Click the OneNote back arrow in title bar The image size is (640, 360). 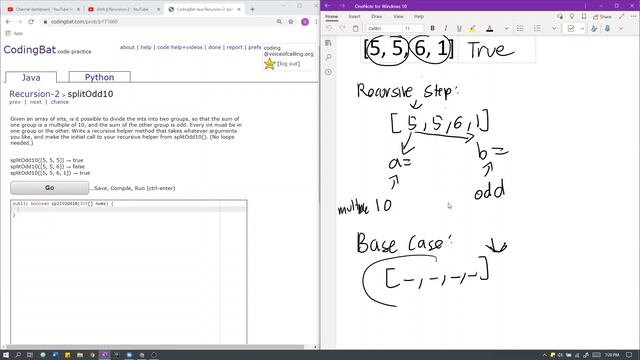(x=327, y=6)
